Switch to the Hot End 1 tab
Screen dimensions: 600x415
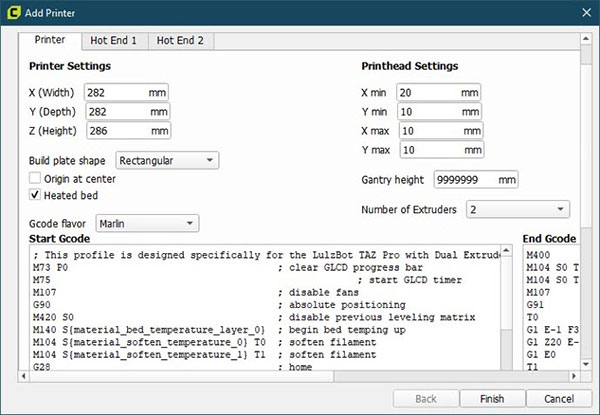point(114,41)
